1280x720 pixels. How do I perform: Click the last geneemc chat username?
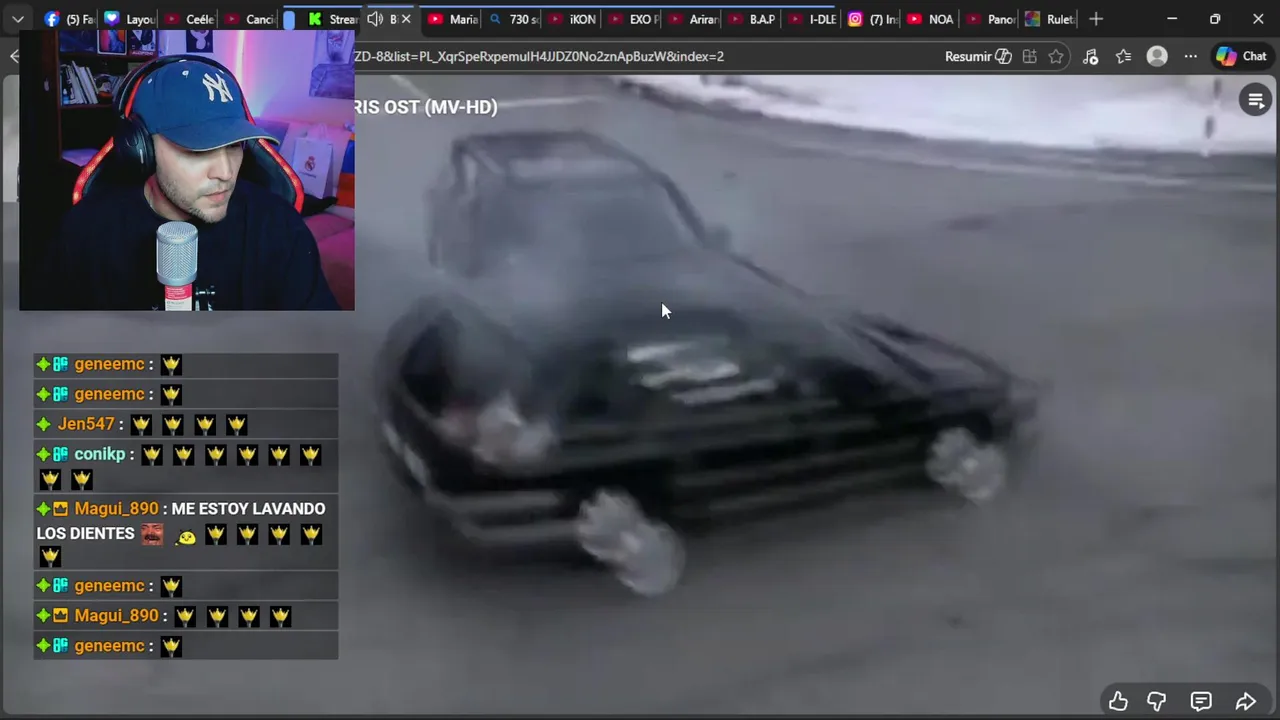pyautogui.click(x=110, y=646)
